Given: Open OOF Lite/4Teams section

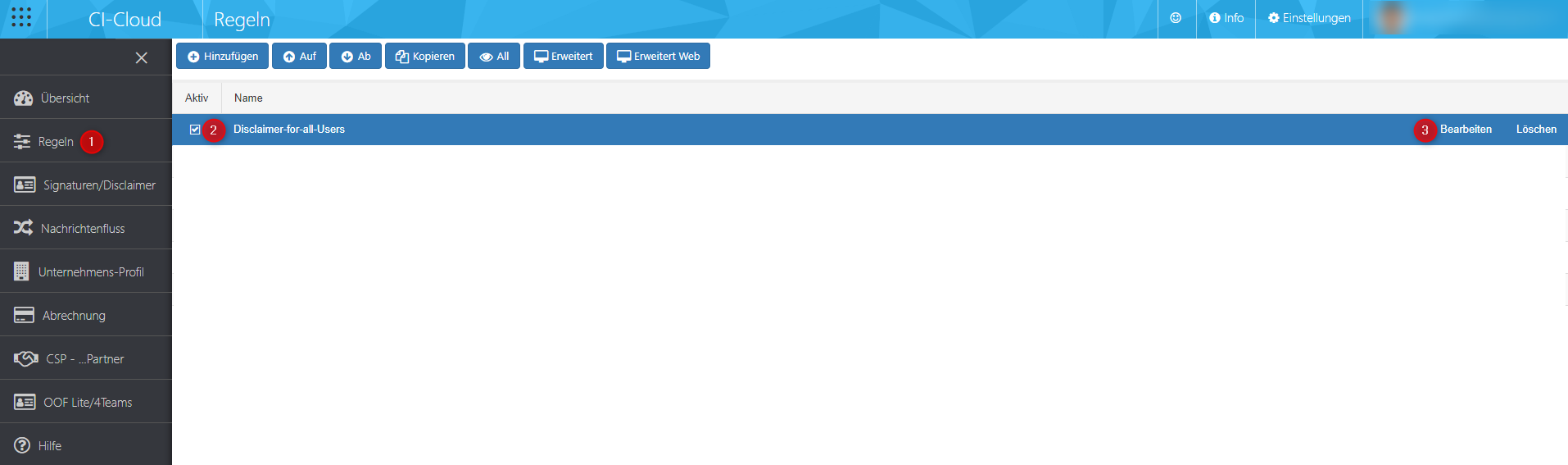Looking at the screenshot, I should pos(87,403).
